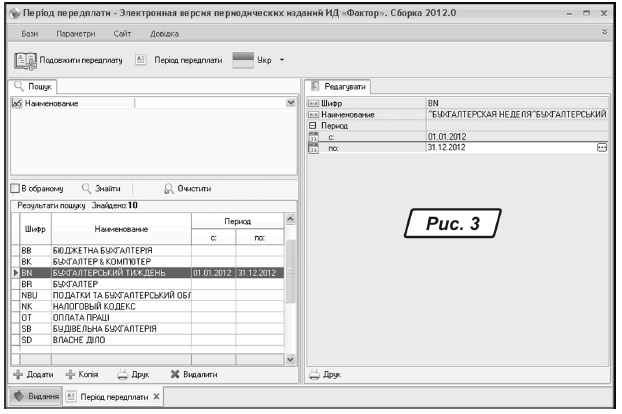This screenshot has width=622, height=414.
Task: Open the Параметри menu
Action: [x=74, y=33]
